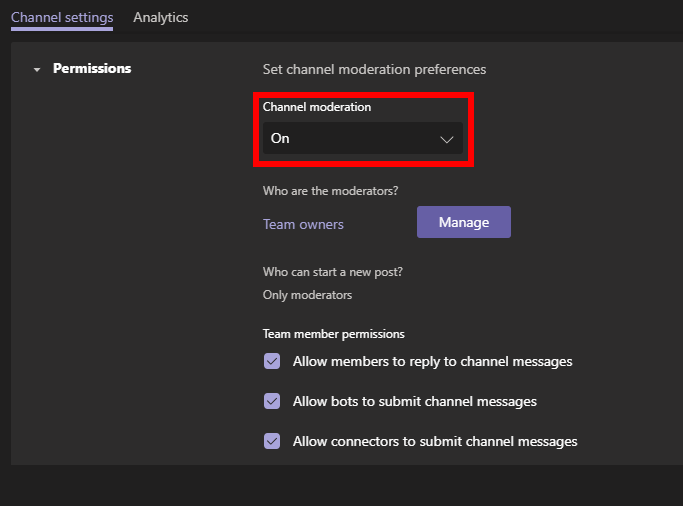Image resolution: width=683 pixels, height=506 pixels.
Task: Click the 'Who can start a new post?' label
Action: (x=333, y=272)
